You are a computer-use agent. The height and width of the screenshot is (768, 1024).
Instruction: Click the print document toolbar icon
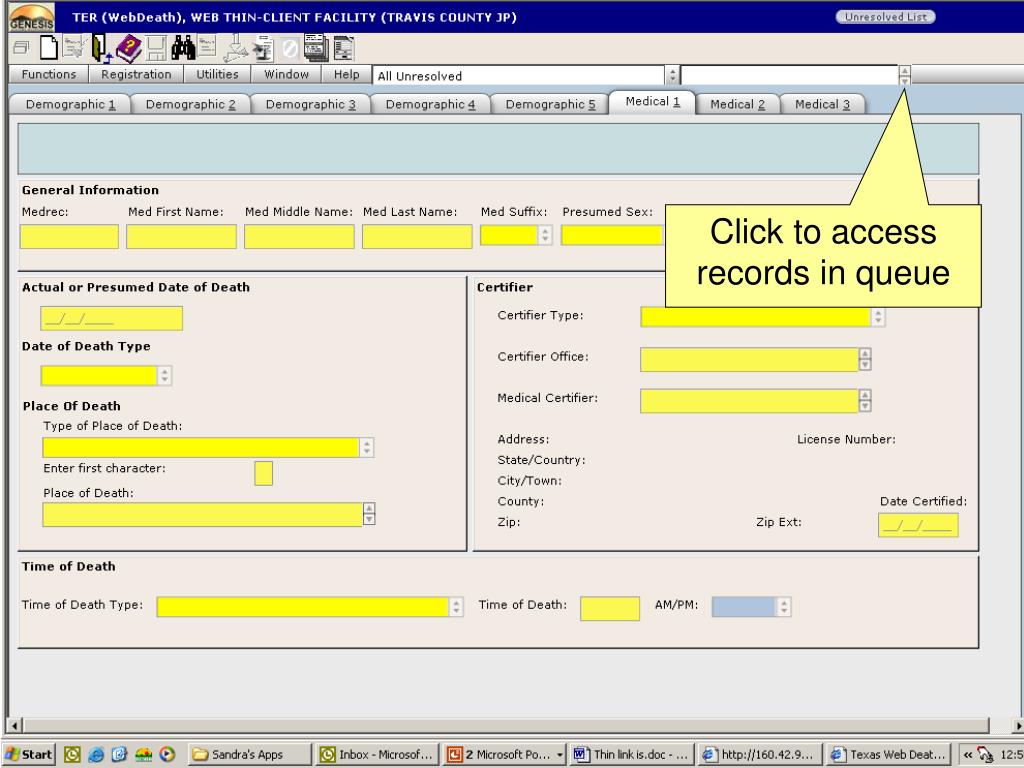click(x=264, y=49)
